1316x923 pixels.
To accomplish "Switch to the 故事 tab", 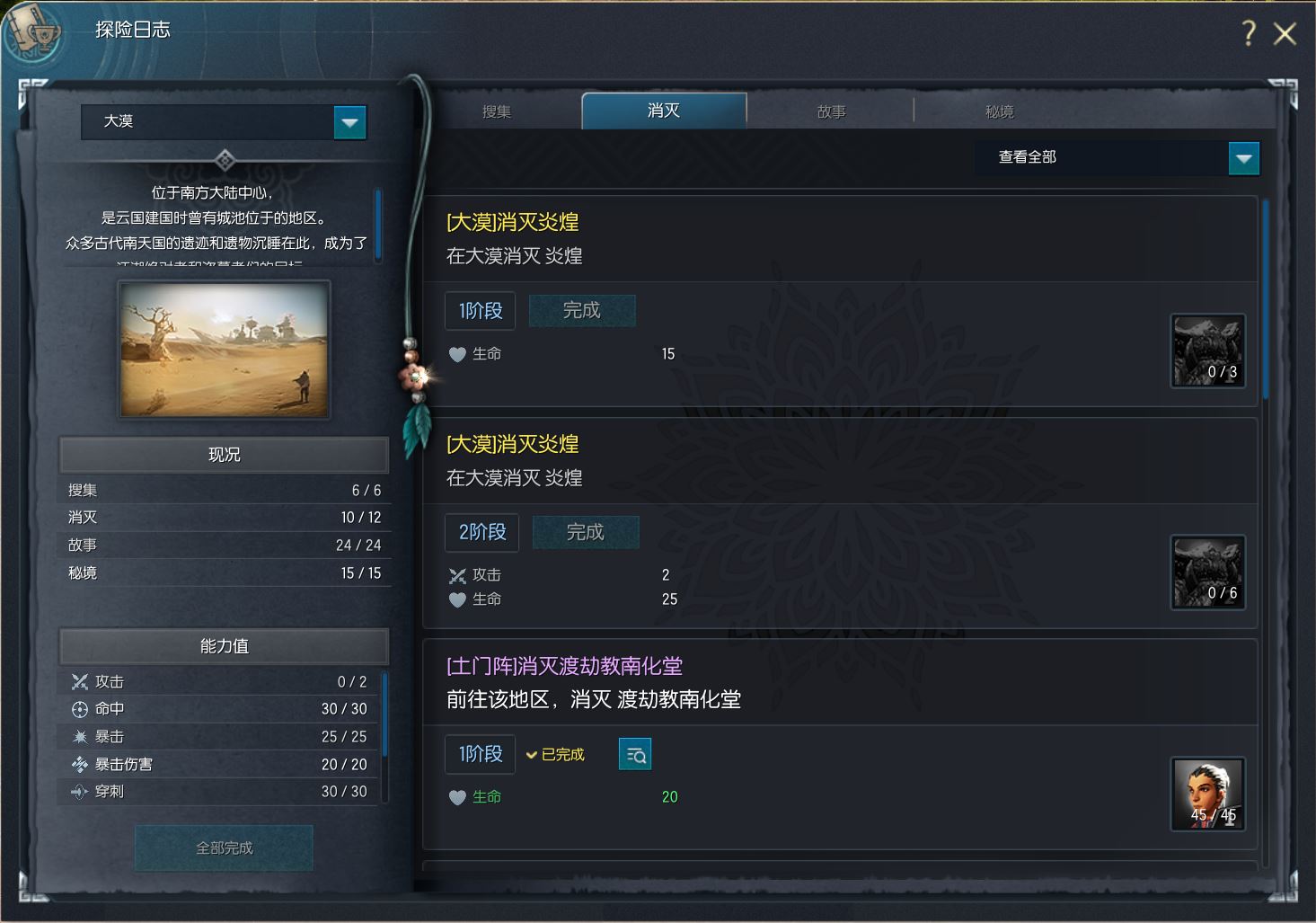I will pyautogui.click(x=831, y=111).
